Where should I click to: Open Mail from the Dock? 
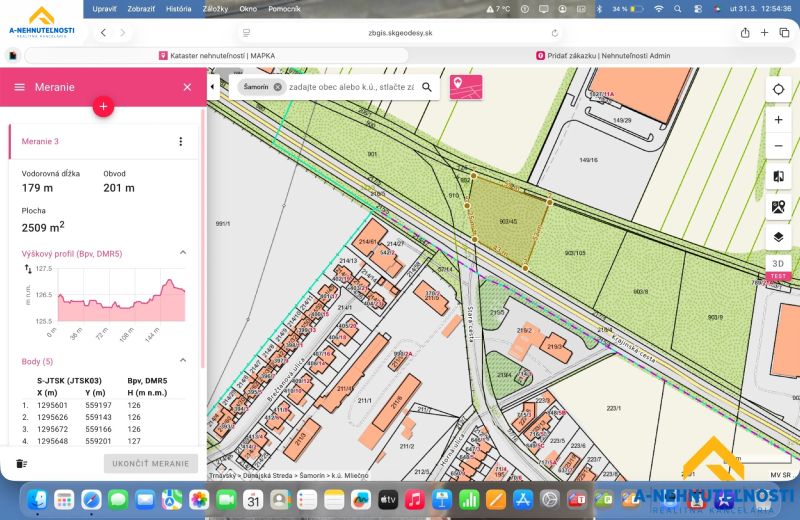click(x=145, y=500)
